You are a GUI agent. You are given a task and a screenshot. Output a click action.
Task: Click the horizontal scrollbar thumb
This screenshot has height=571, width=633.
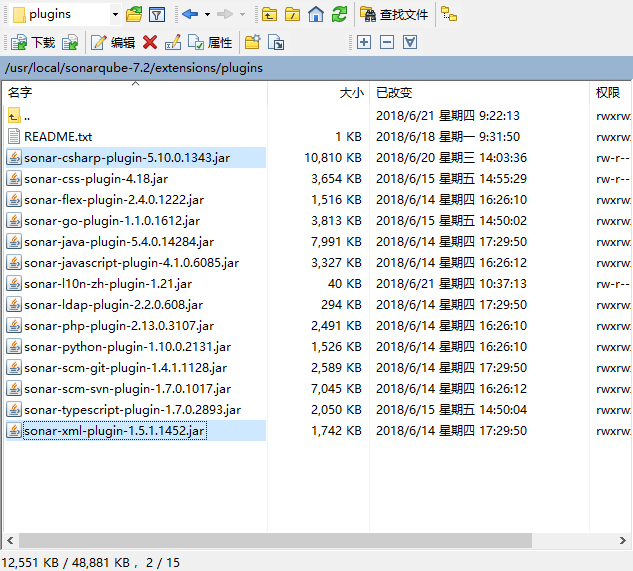click(x=275, y=540)
